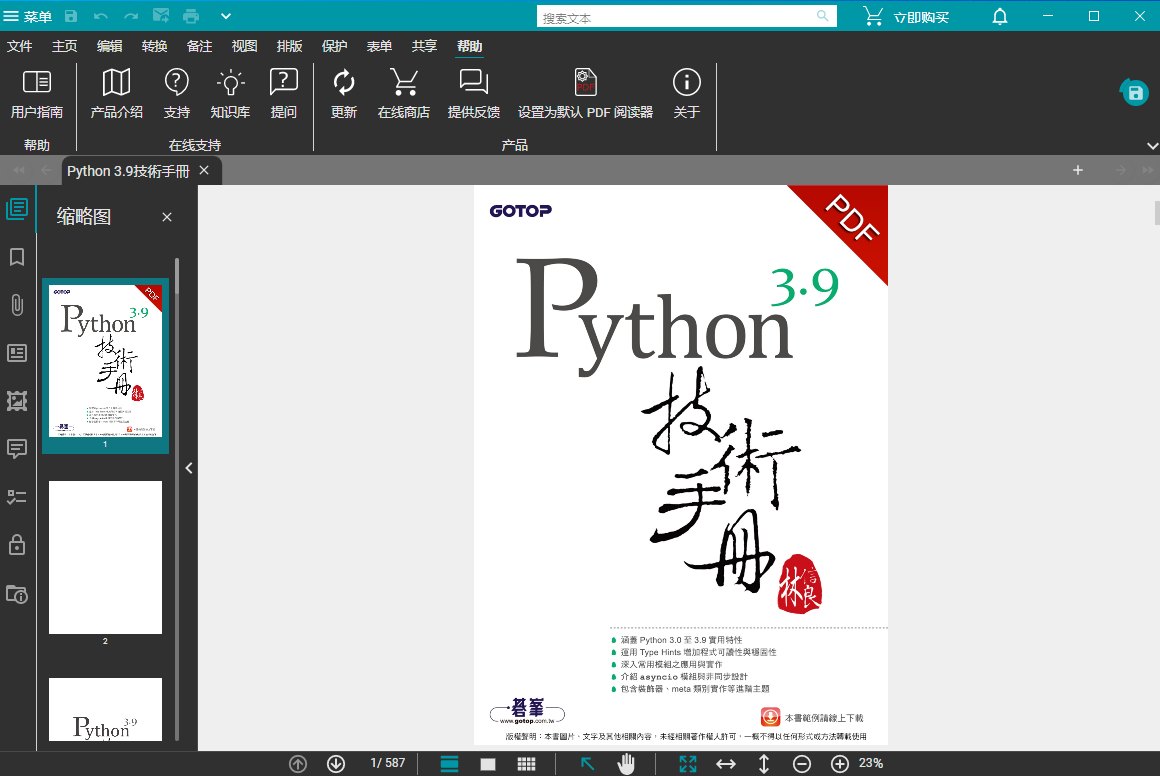
Task: Collapse the thumbnail side panel arrow
Action: [x=189, y=467]
